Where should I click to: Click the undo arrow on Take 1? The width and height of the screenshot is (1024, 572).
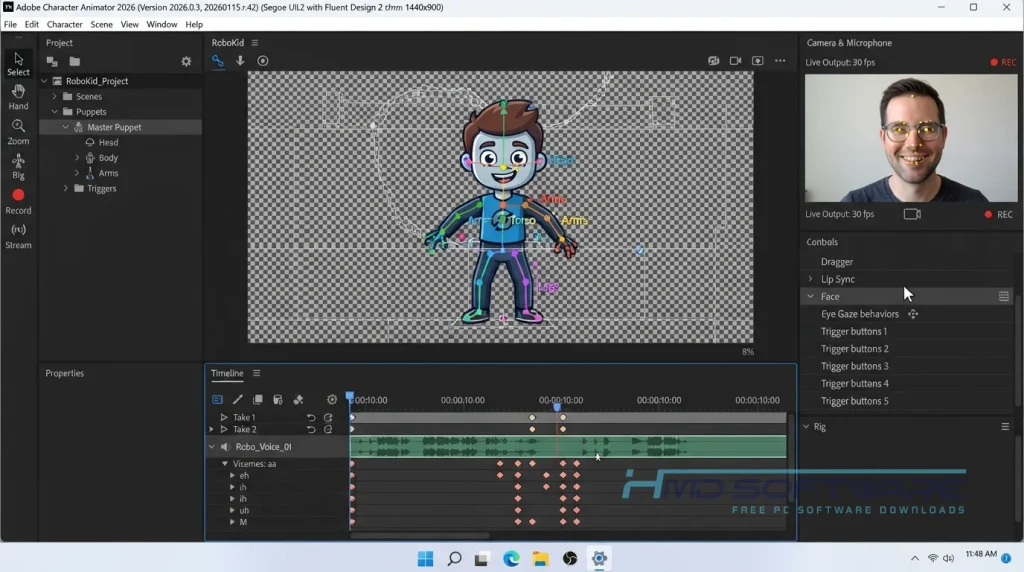[311, 417]
